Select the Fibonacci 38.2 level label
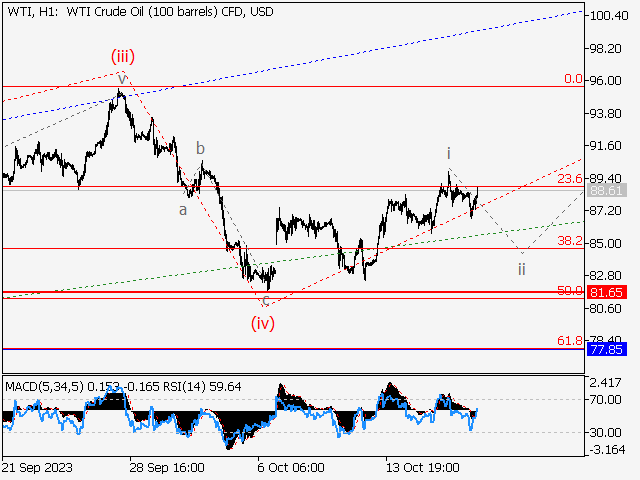This screenshot has width=640, height=480. click(x=570, y=241)
